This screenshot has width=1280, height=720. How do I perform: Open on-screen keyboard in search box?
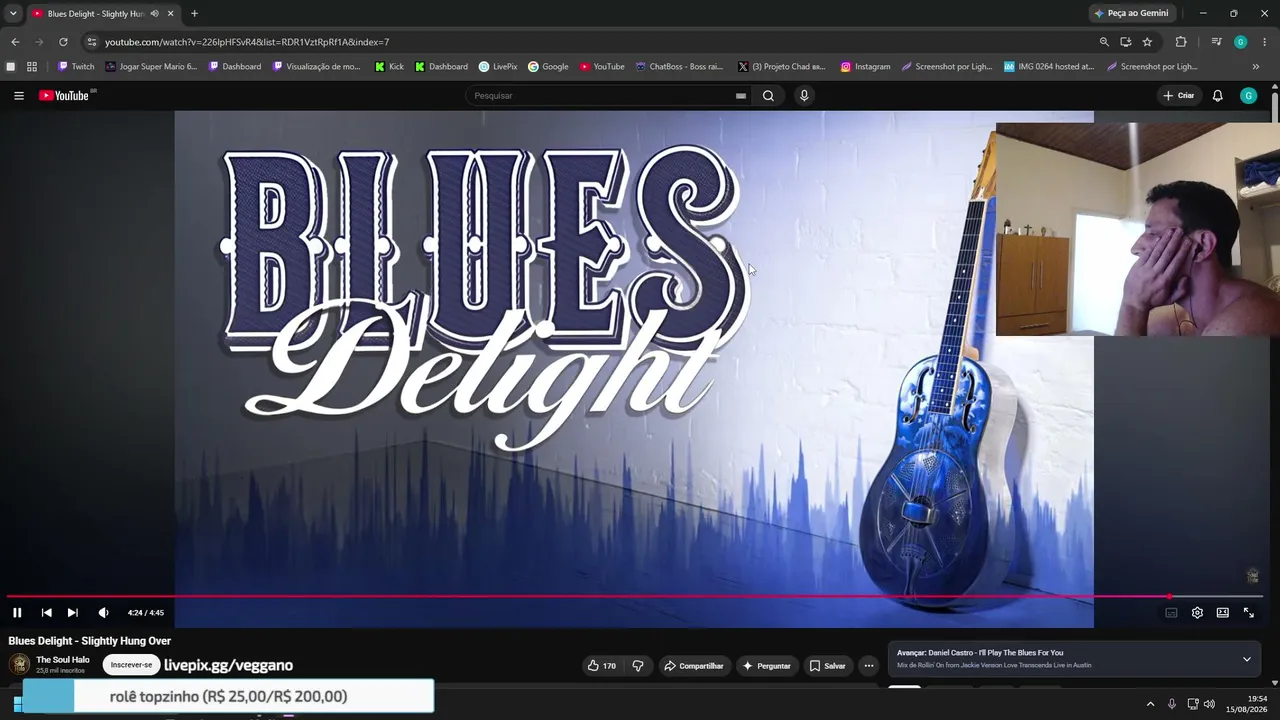(741, 96)
